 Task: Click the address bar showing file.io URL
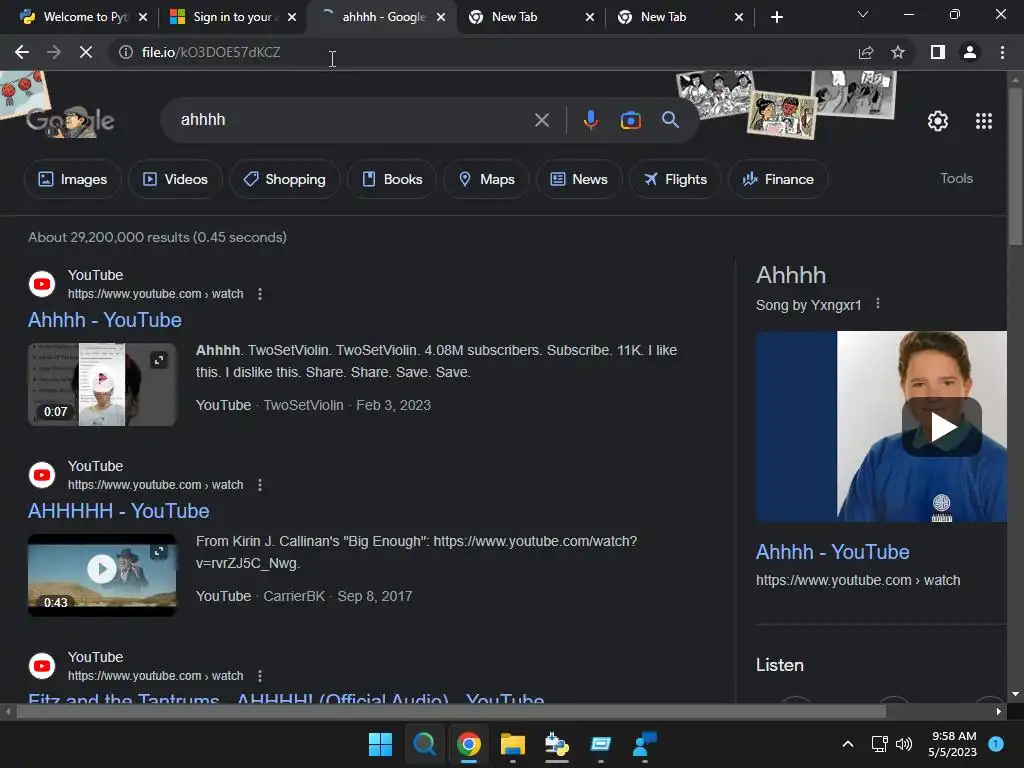(483, 52)
